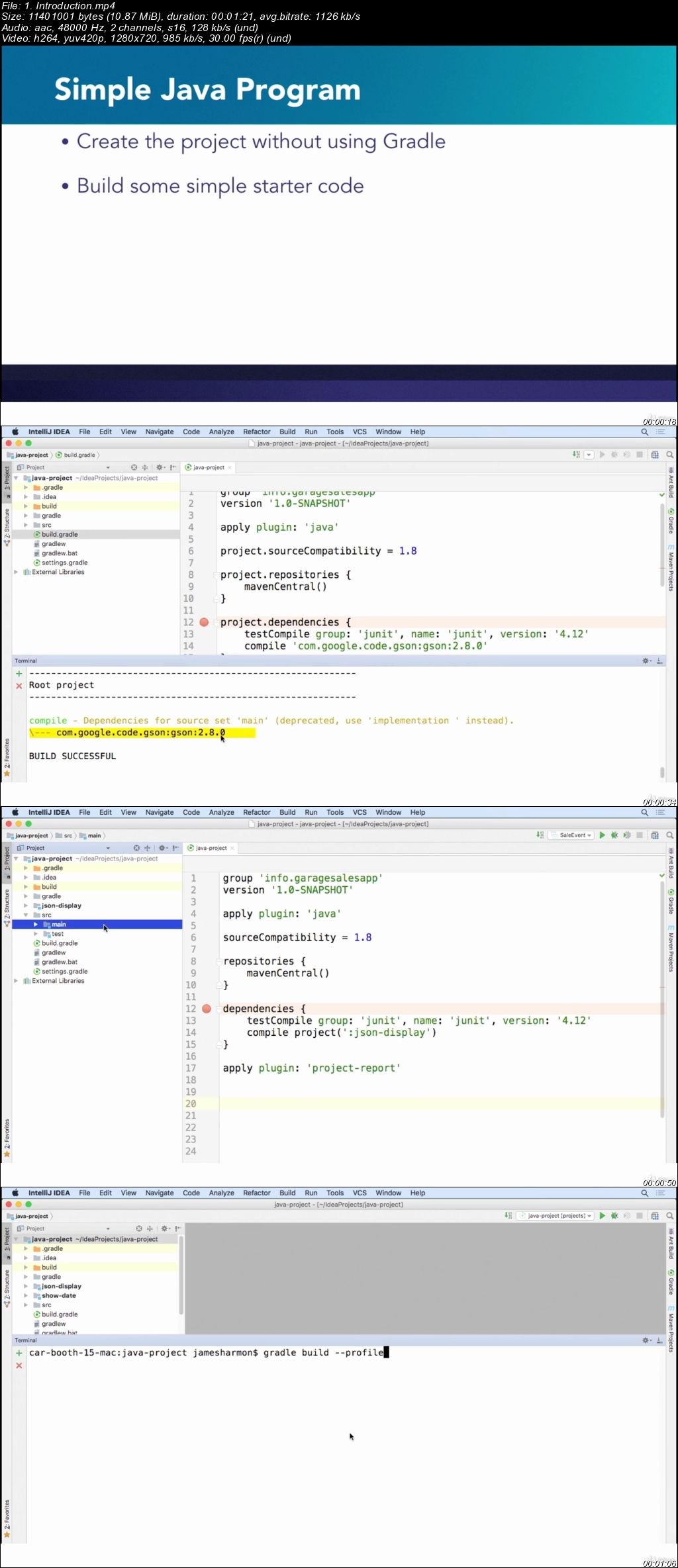Open Navigate menu in the SaleEvent frame
The image size is (678, 1568).
tap(160, 812)
